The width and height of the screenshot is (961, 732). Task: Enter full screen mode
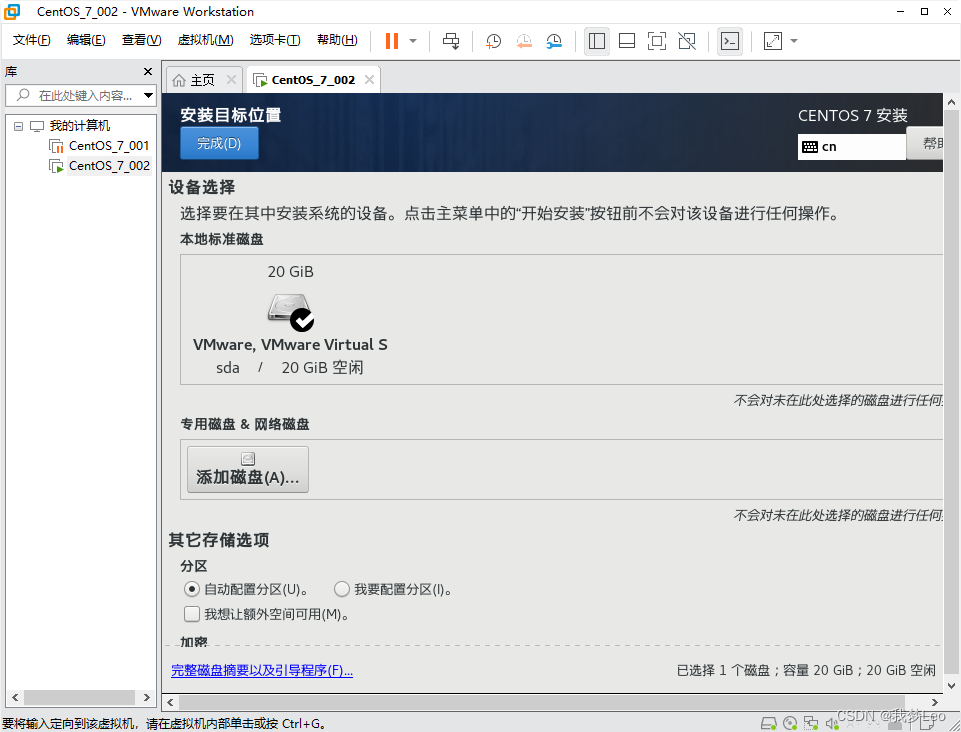[x=656, y=41]
